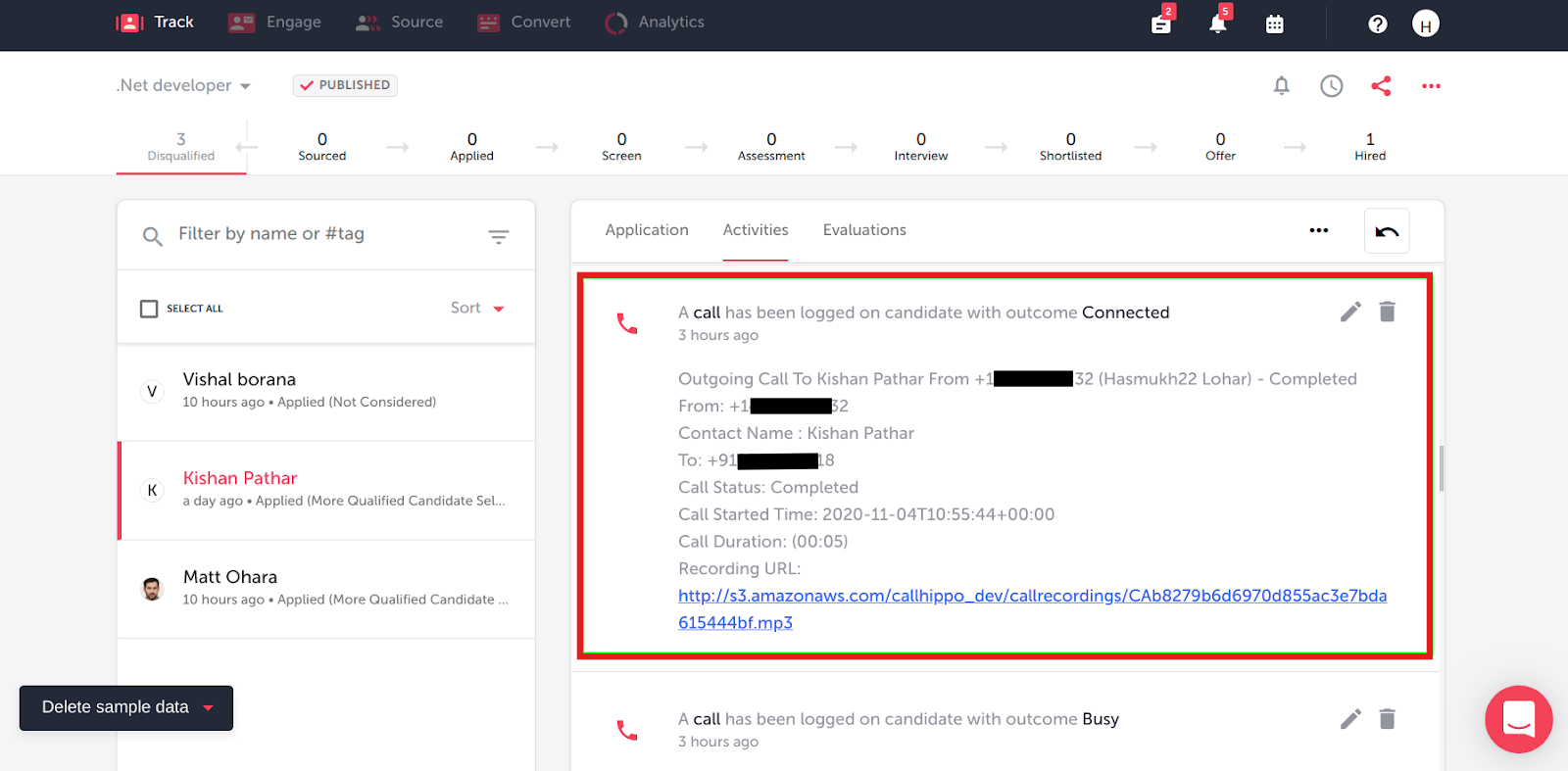Open the help question mark icon
This screenshot has width=1568, height=771.
point(1377,24)
